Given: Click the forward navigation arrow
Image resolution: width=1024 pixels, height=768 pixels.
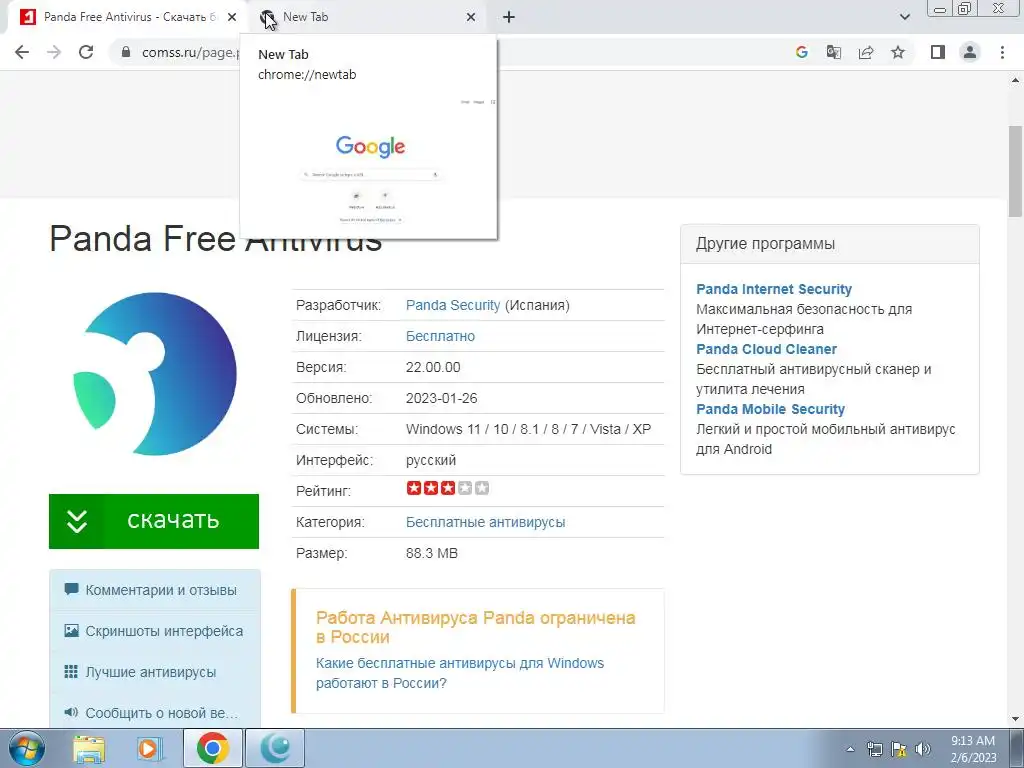Looking at the screenshot, I should pyautogui.click(x=54, y=52).
